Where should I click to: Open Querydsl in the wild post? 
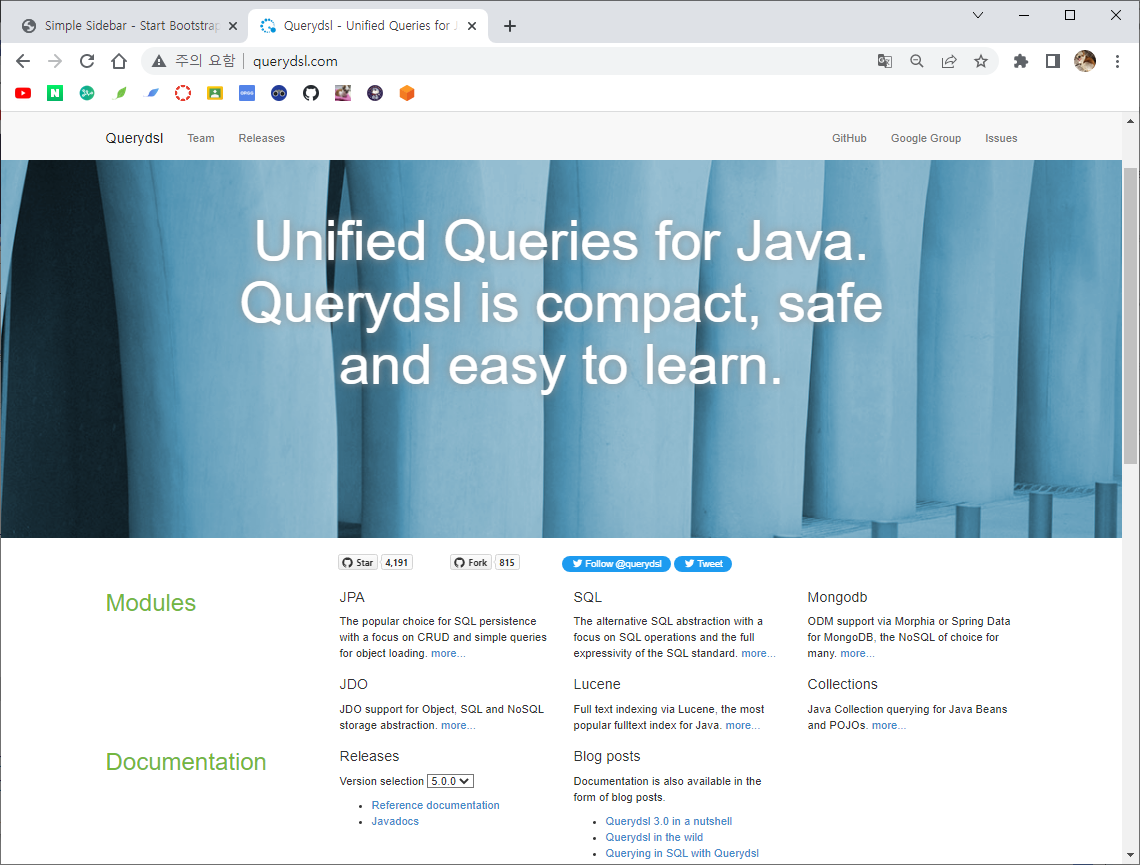(x=654, y=837)
